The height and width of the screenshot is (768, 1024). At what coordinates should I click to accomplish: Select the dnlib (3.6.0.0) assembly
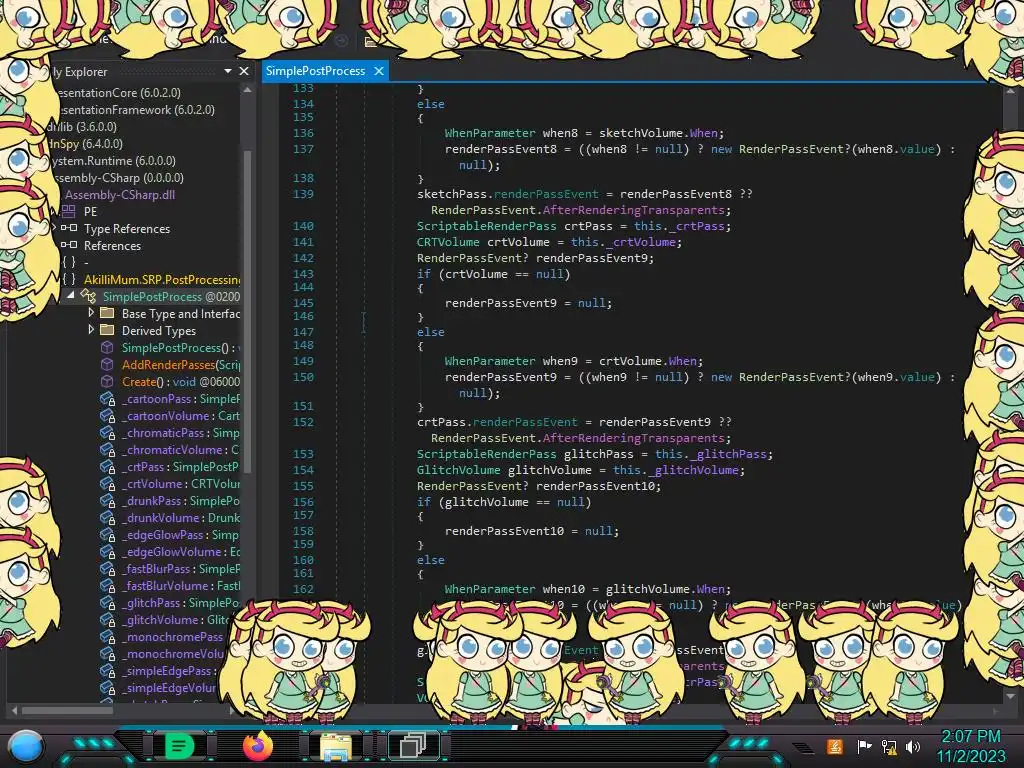(81, 126)
